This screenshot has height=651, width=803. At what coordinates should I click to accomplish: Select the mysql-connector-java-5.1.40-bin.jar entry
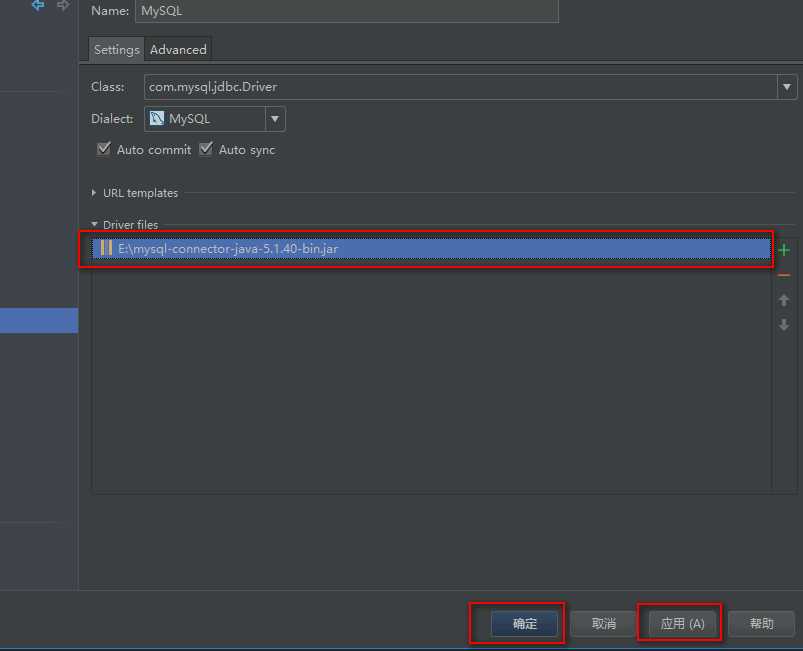[431, 248]
